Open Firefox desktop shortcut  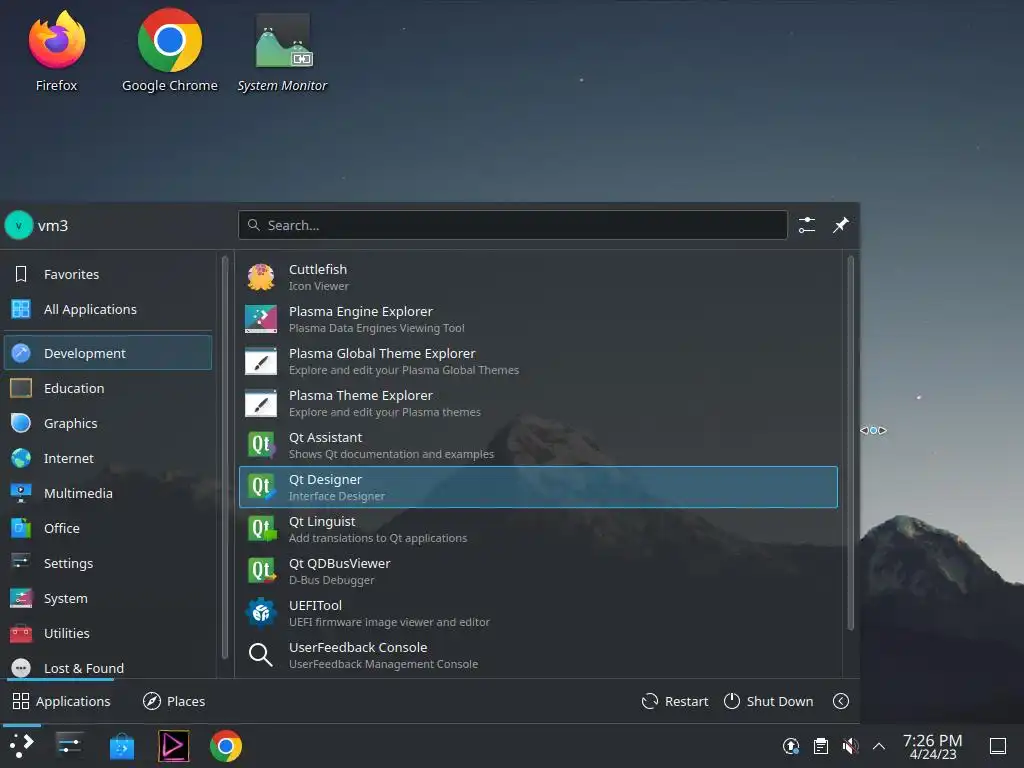[x=57, y=51]
